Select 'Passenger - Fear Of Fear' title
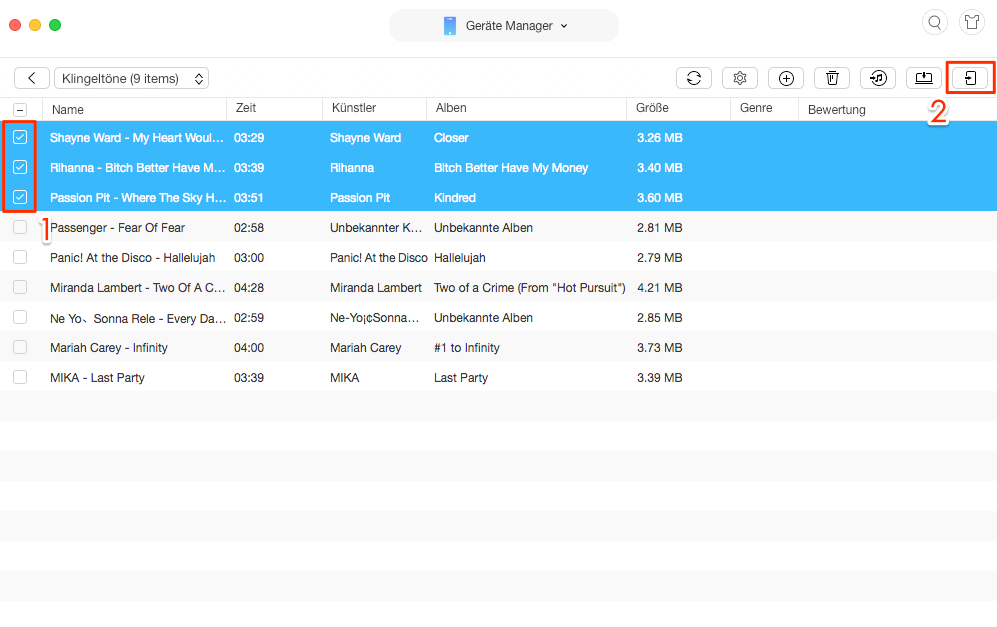The height and width of the screenshot is (627, 997). coord(117,228)
